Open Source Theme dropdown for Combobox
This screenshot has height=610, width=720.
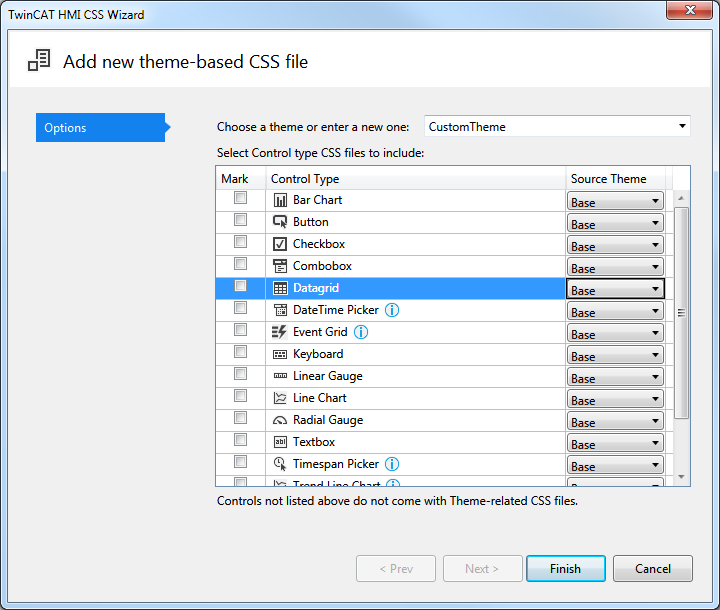click(615, 267)
